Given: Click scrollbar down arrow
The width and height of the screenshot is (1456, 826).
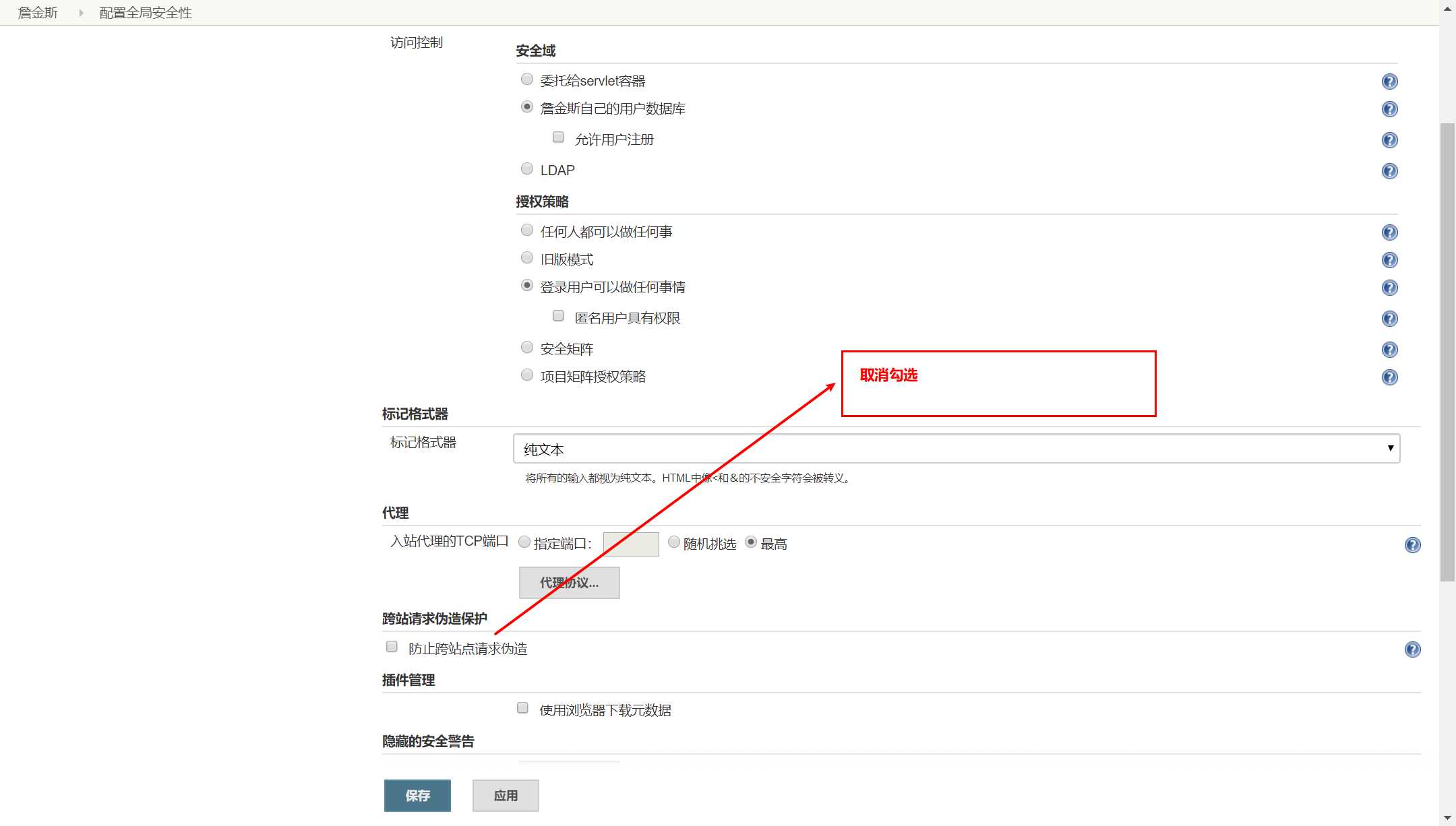Looking at the screenshot, I should click(x=1447, y=818).
